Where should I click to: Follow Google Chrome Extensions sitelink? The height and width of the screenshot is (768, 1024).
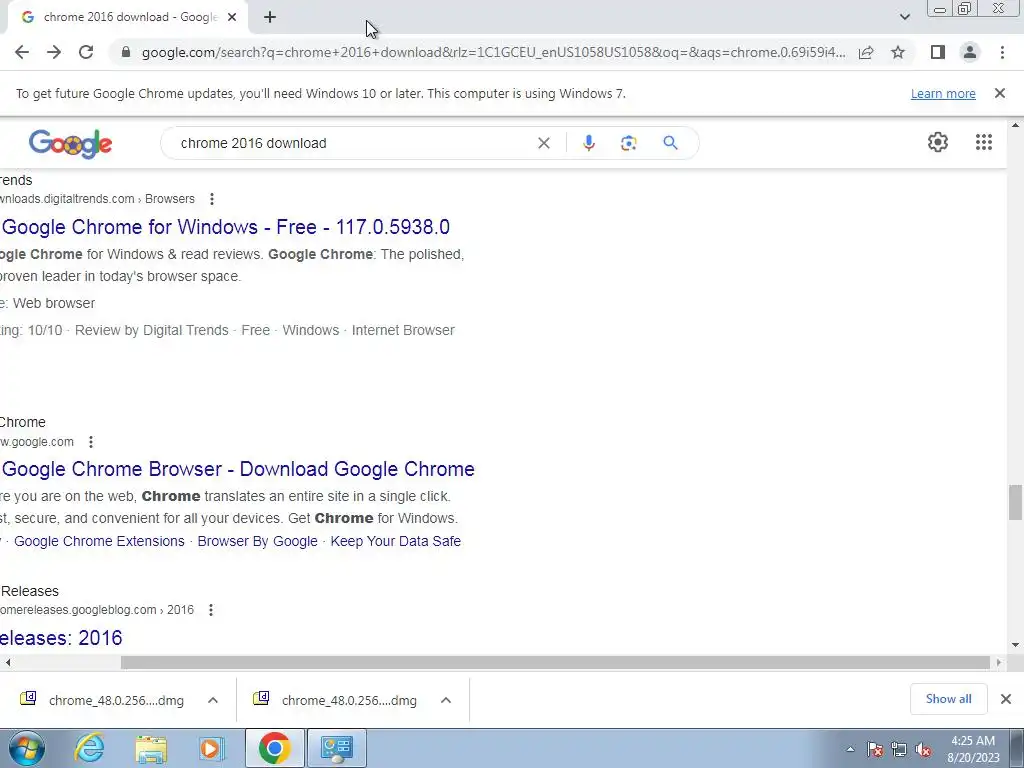click(99, 541)
